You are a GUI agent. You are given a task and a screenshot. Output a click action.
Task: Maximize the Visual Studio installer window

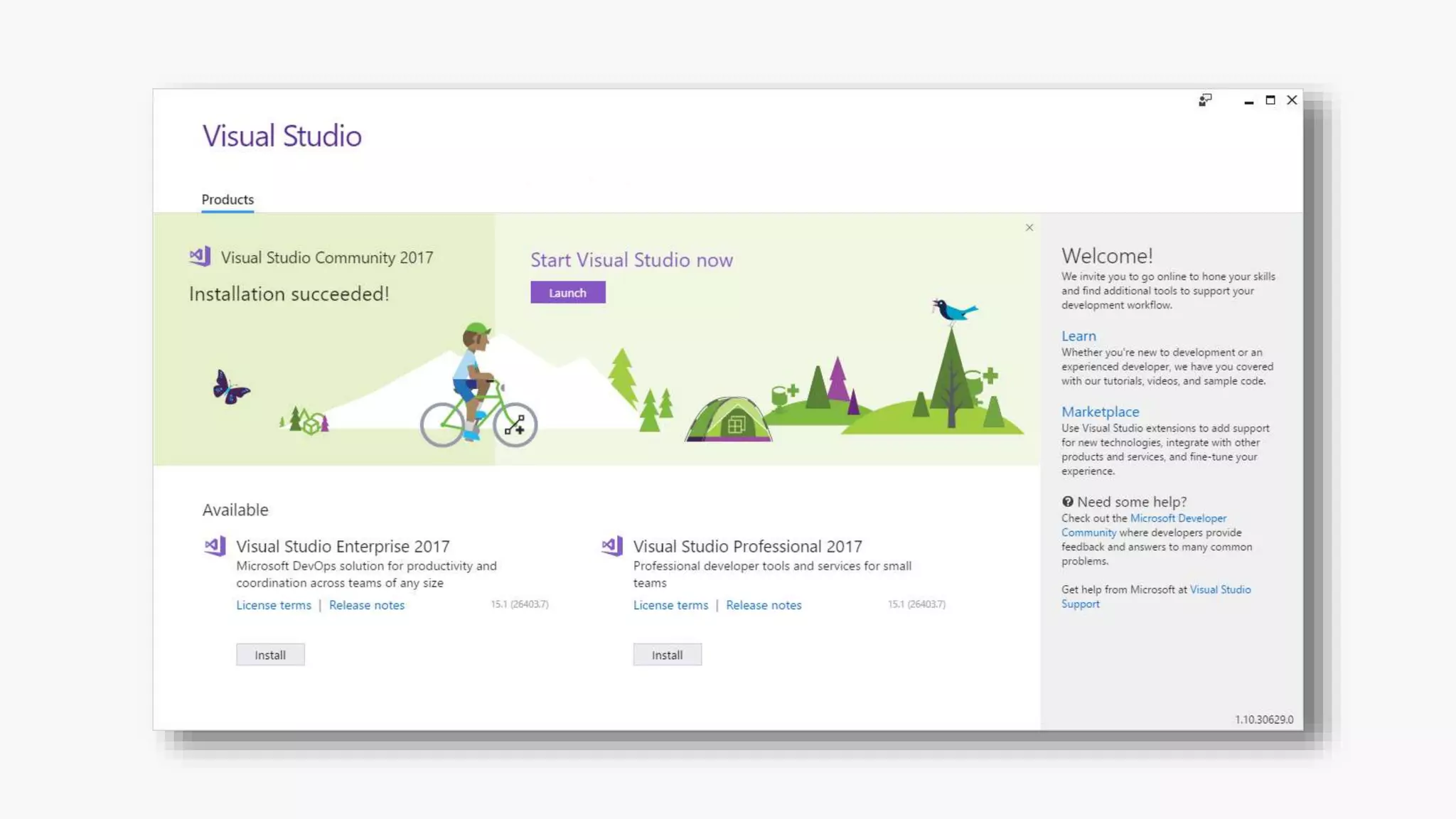1270,100
